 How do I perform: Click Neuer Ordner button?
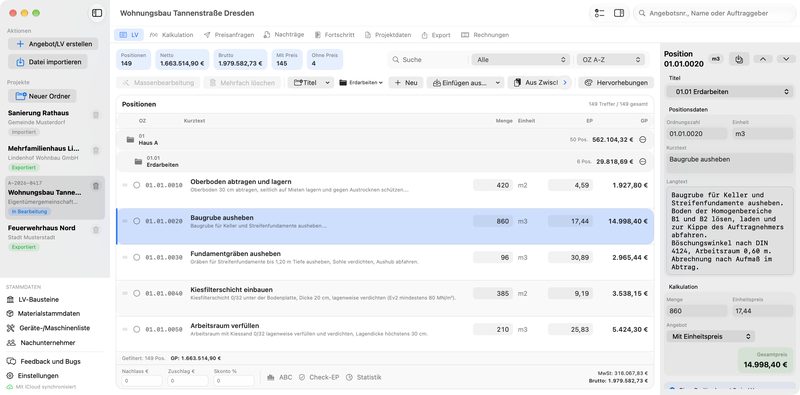(x=42, y=96)
